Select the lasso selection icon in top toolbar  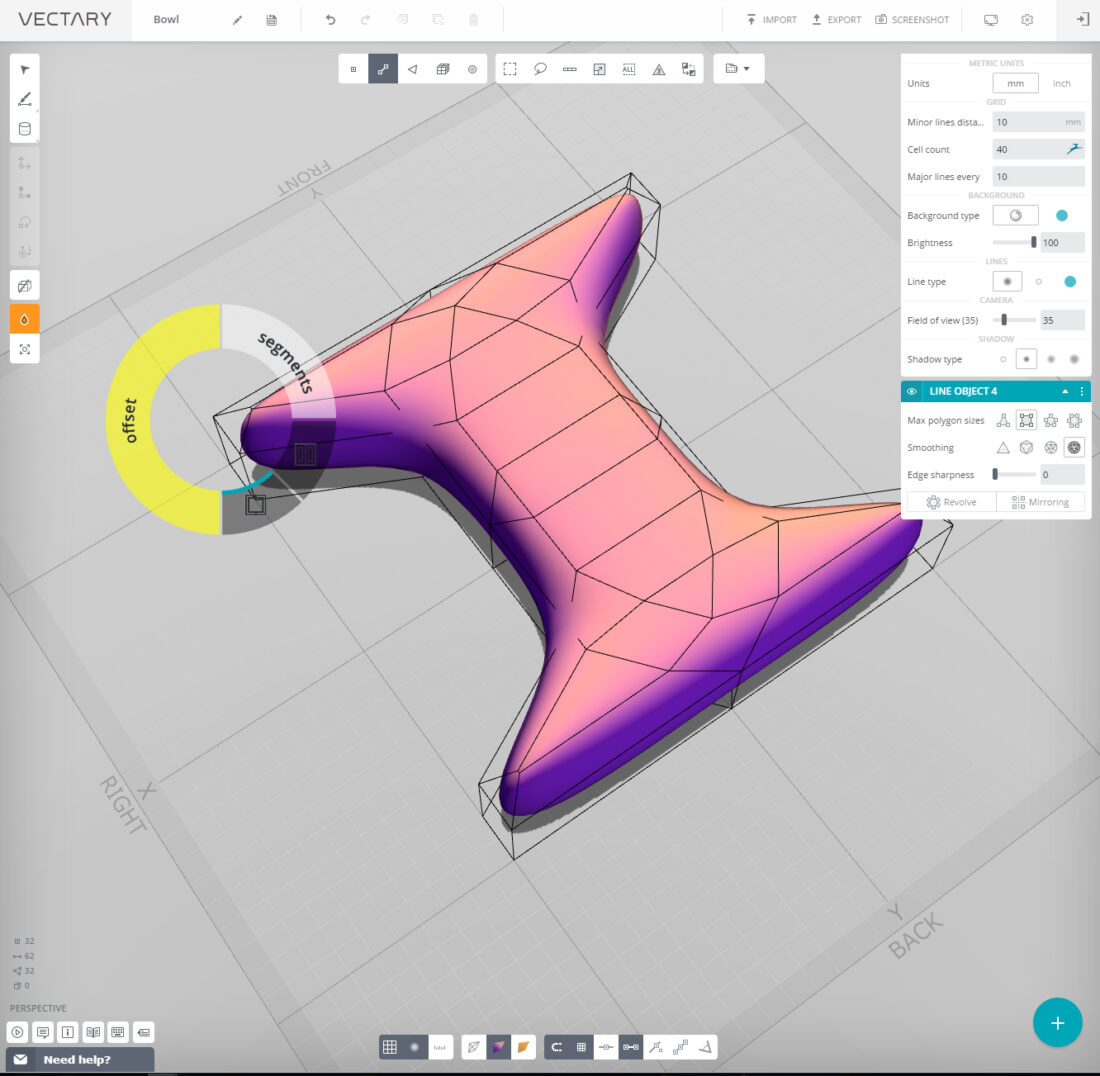pos(540,68)
